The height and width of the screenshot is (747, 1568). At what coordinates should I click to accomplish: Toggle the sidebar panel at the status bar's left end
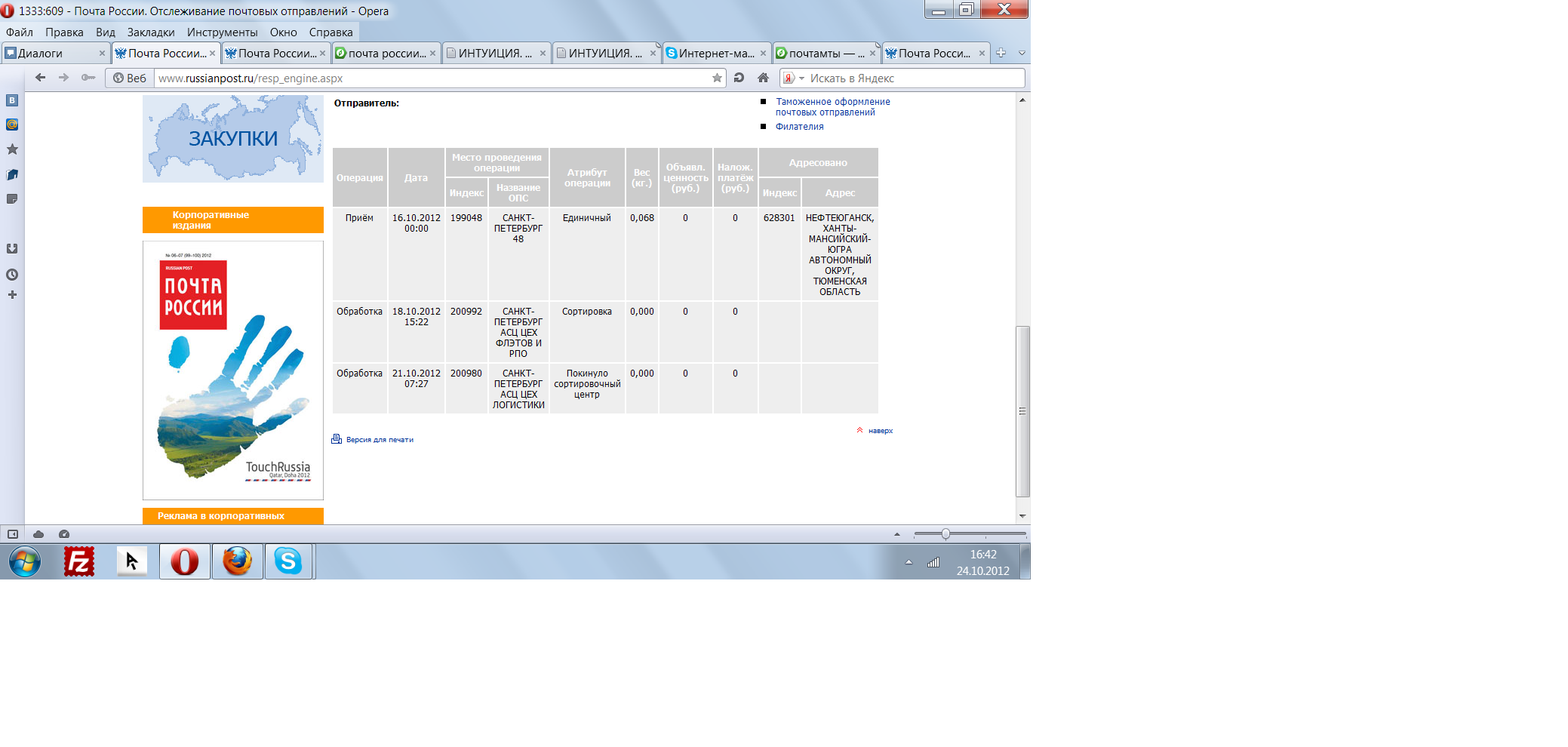12,534
